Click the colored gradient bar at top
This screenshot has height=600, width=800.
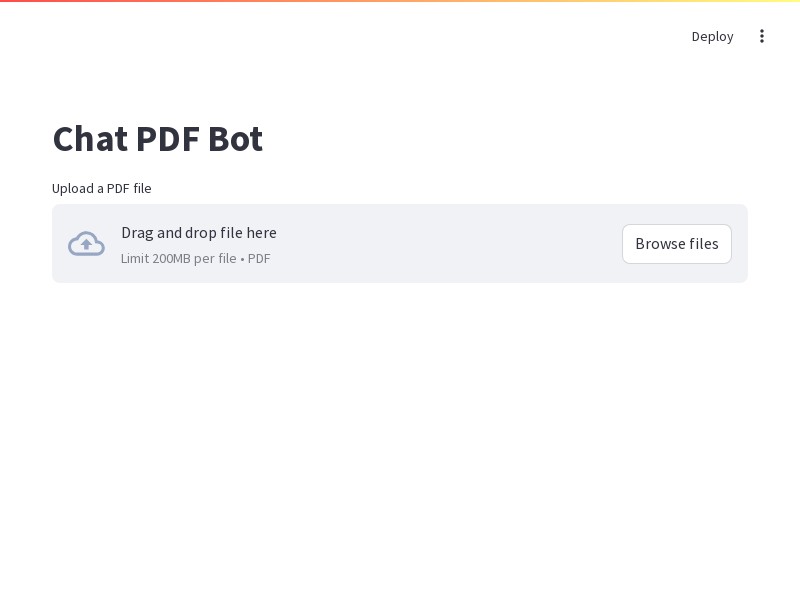coord(400,1)
